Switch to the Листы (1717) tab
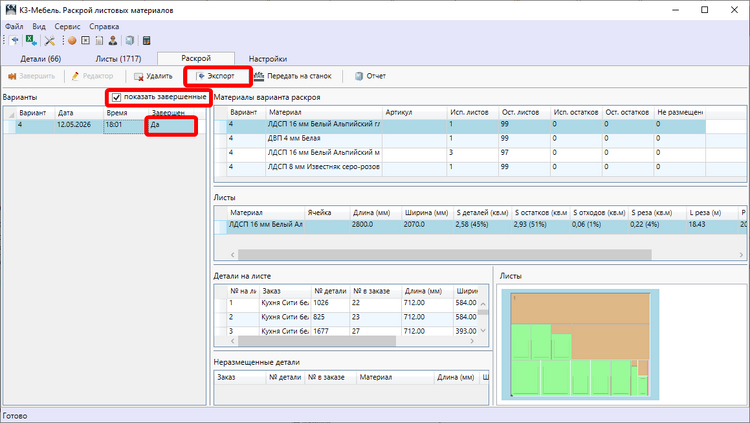Screen dimensions: 750x423 click(118, 59)
